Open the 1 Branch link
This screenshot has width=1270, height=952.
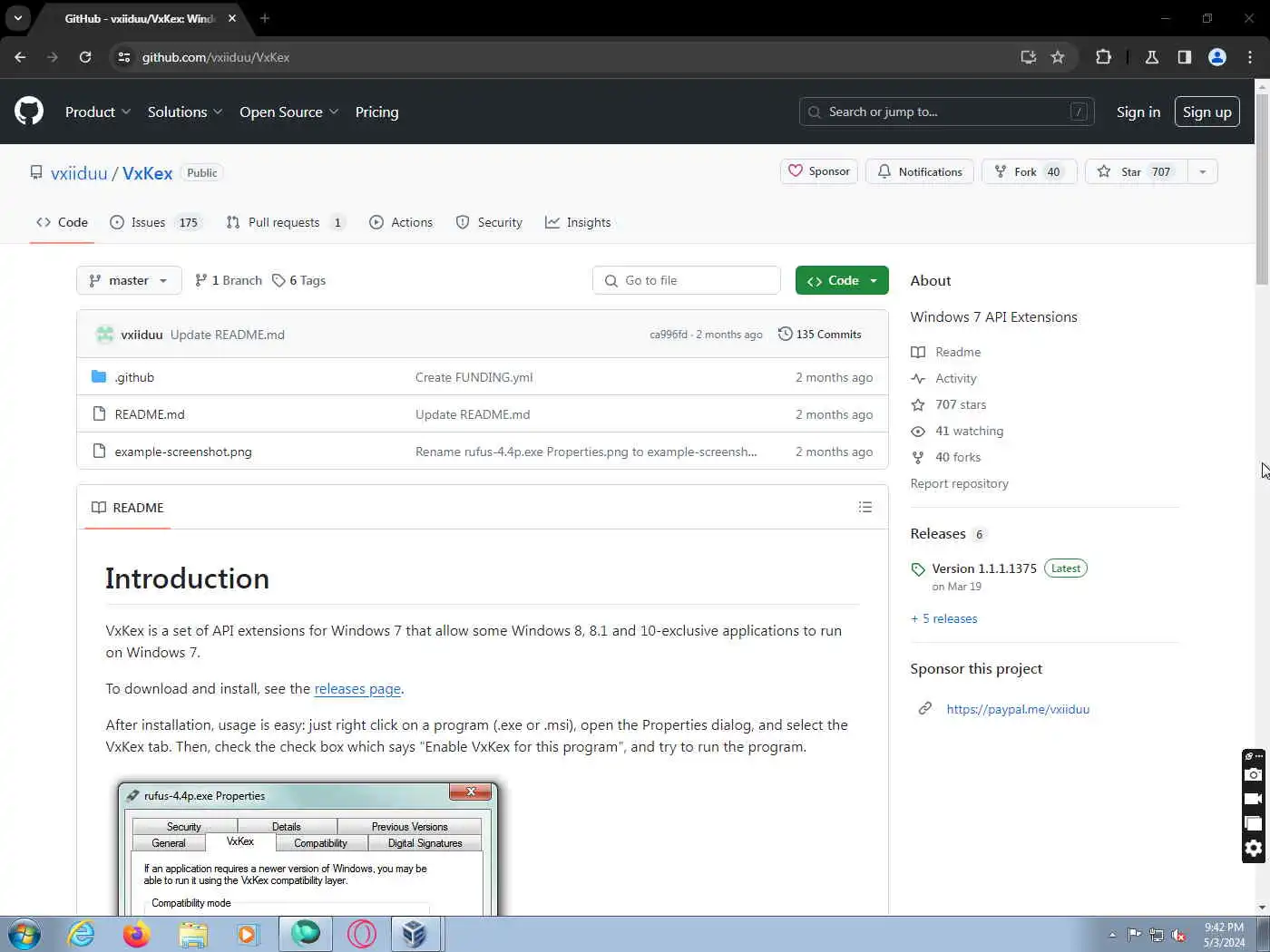click(229, 280)
